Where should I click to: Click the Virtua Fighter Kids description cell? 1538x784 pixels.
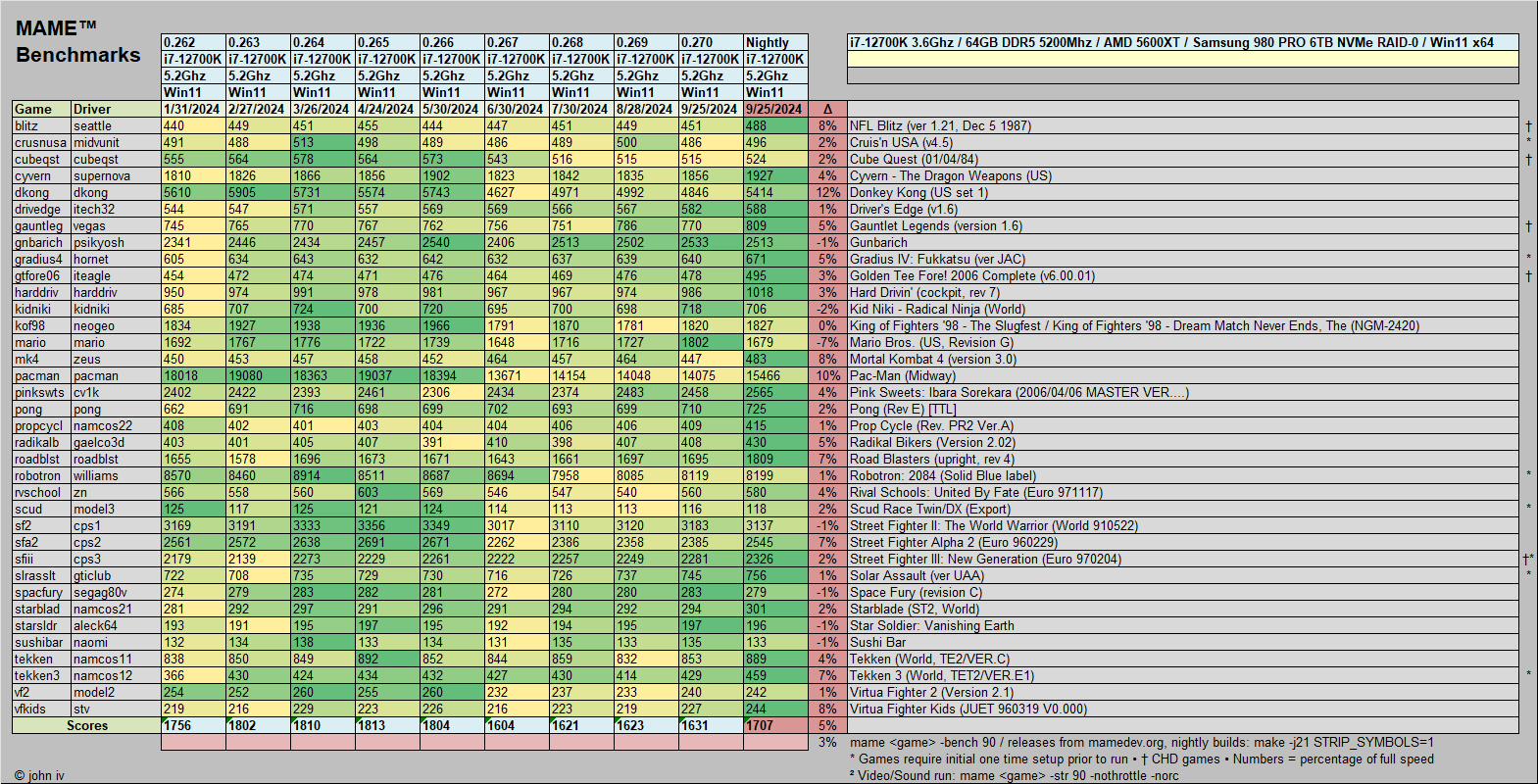click(x=967, y=710)
